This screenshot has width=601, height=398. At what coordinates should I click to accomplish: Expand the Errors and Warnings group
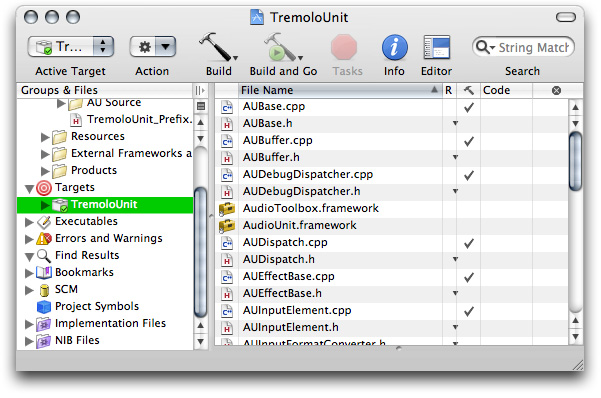(x=29, y=239)
